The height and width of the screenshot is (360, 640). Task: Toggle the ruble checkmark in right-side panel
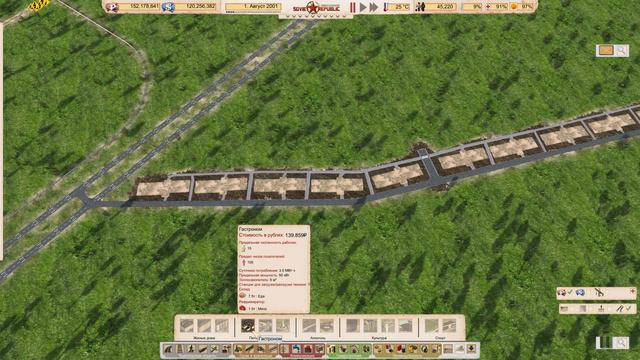[x=570, y=292]
